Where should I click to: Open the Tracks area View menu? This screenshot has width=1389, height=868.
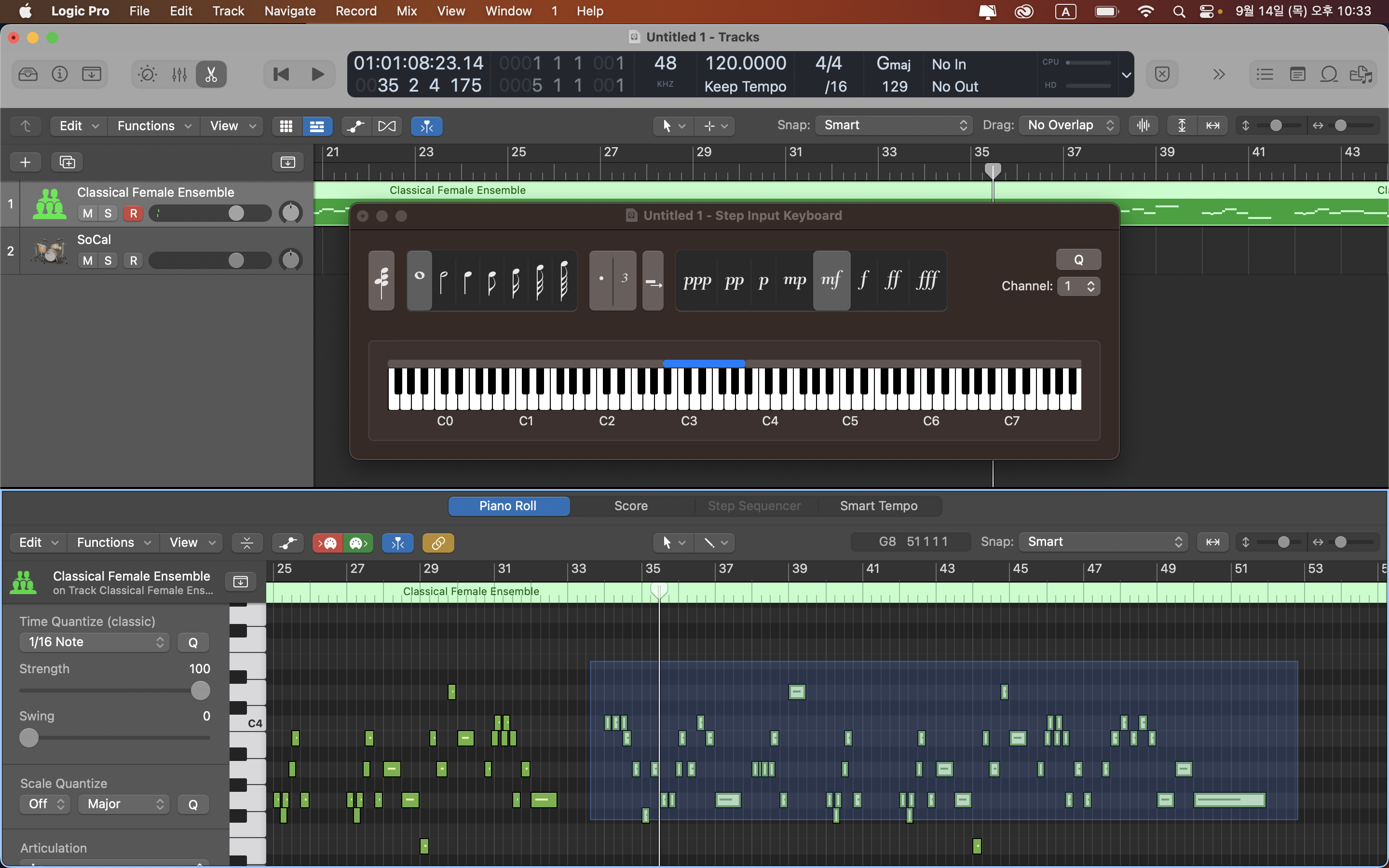tap(232, 126)
